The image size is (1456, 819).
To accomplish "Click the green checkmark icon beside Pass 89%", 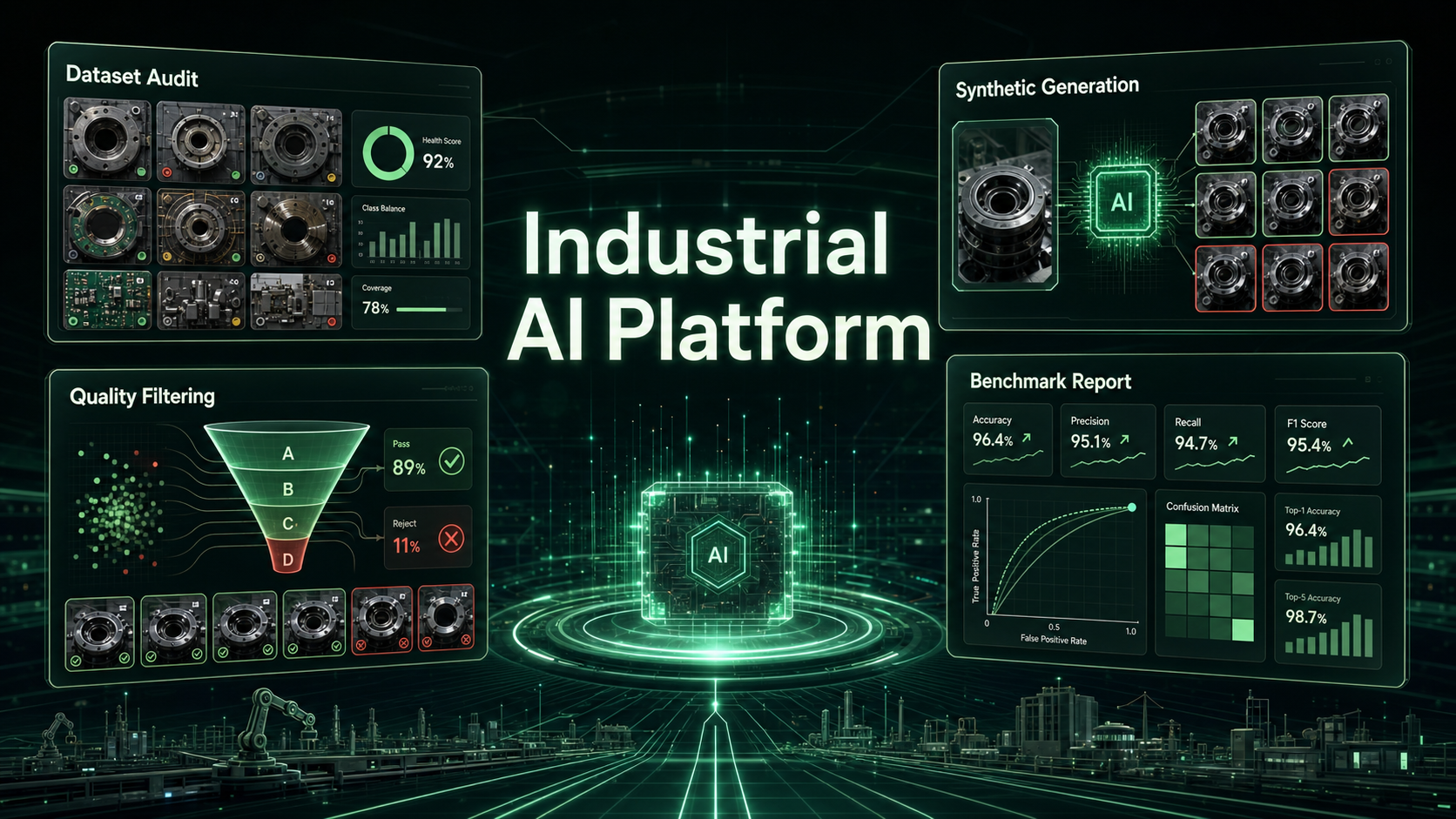I will [x=451, y=461].
